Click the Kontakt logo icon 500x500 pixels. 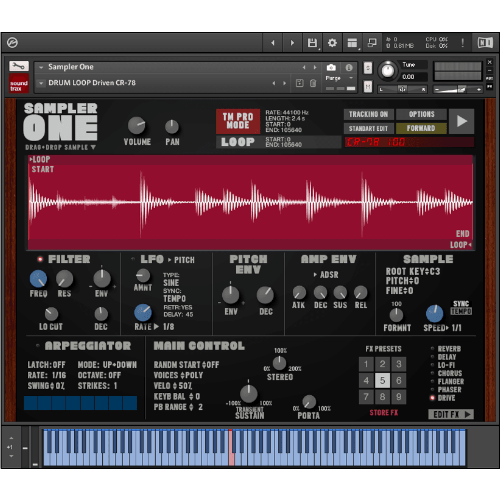point(12,43)
